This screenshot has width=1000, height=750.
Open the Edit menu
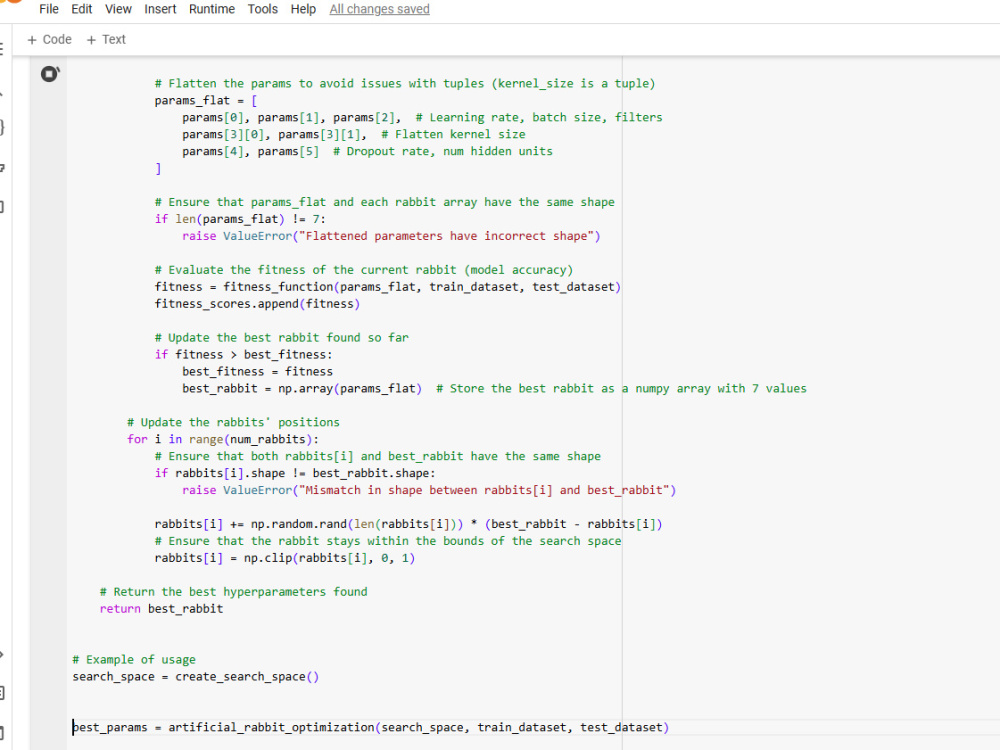pyautogui.click(x=82, y=9)
